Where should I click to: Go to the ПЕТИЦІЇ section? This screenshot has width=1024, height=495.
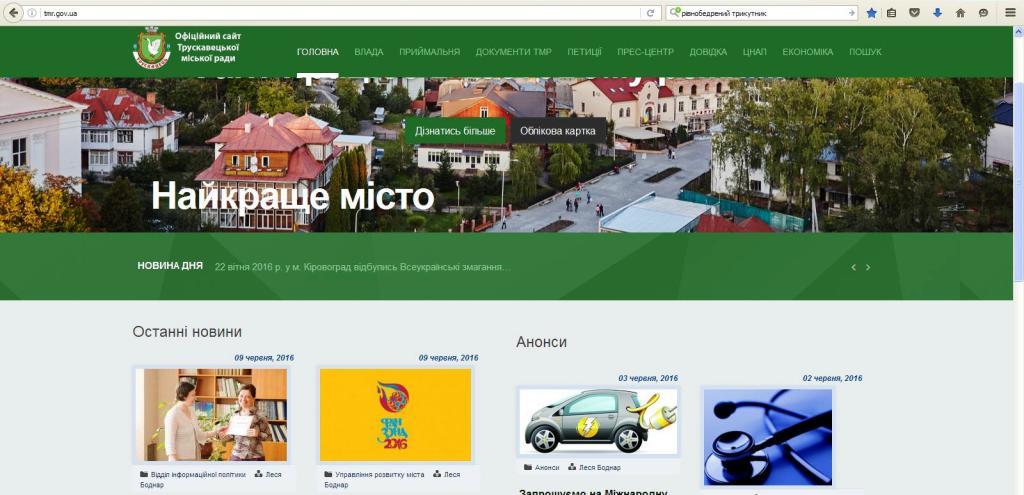[x=584, y=52]
